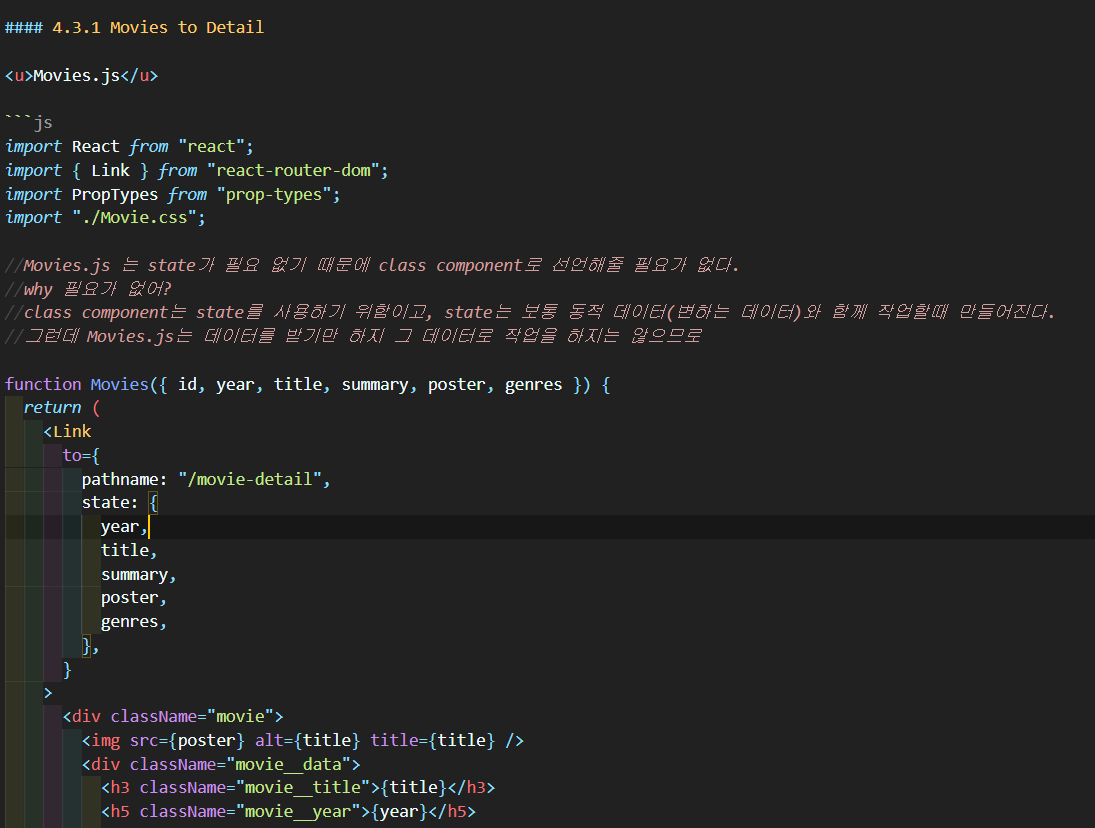Click the comment starting "//class component는 state를"
This screenshot has height=828, width=1095.
tap(529, 312)
